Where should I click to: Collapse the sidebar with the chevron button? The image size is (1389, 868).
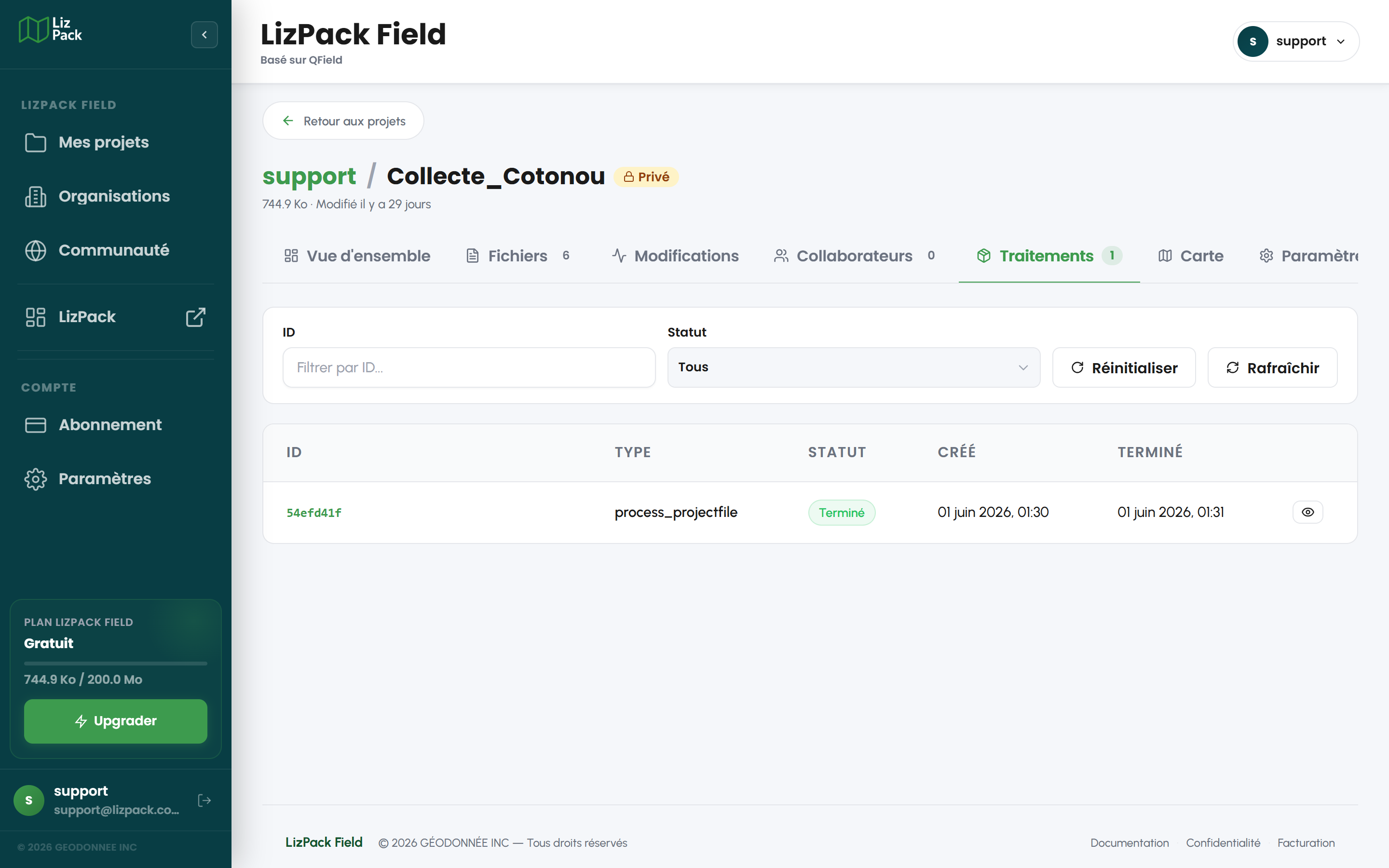click(204, 34)
